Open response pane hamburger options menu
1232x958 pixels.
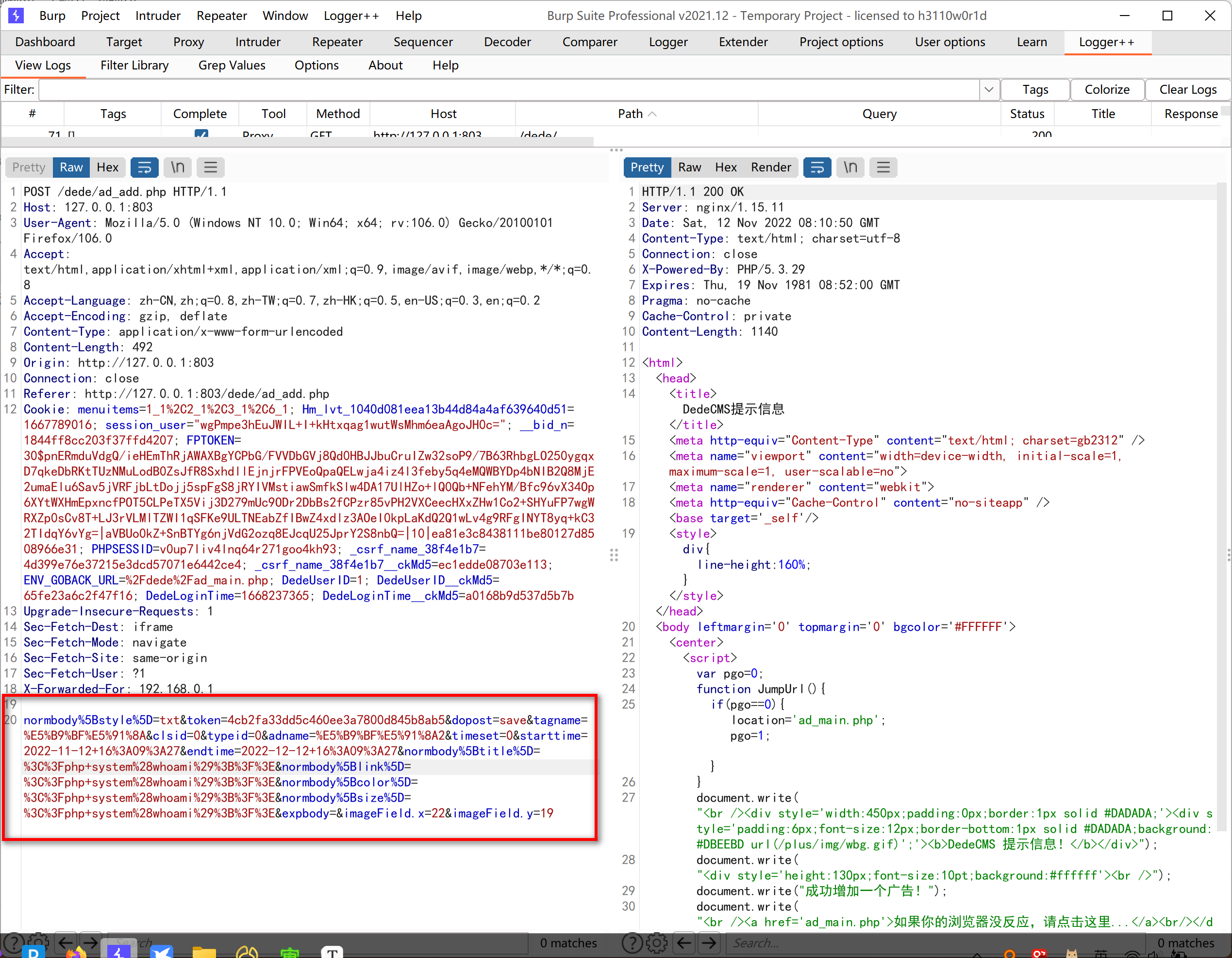pos(883,168)
